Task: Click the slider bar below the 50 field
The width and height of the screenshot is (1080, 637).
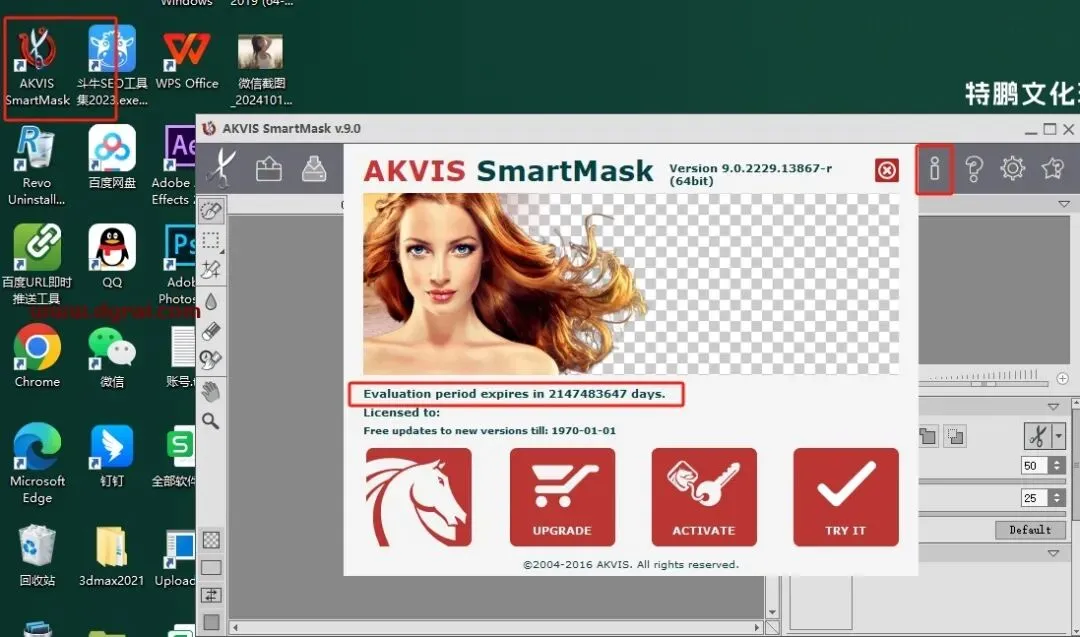Action: [992, 481]
